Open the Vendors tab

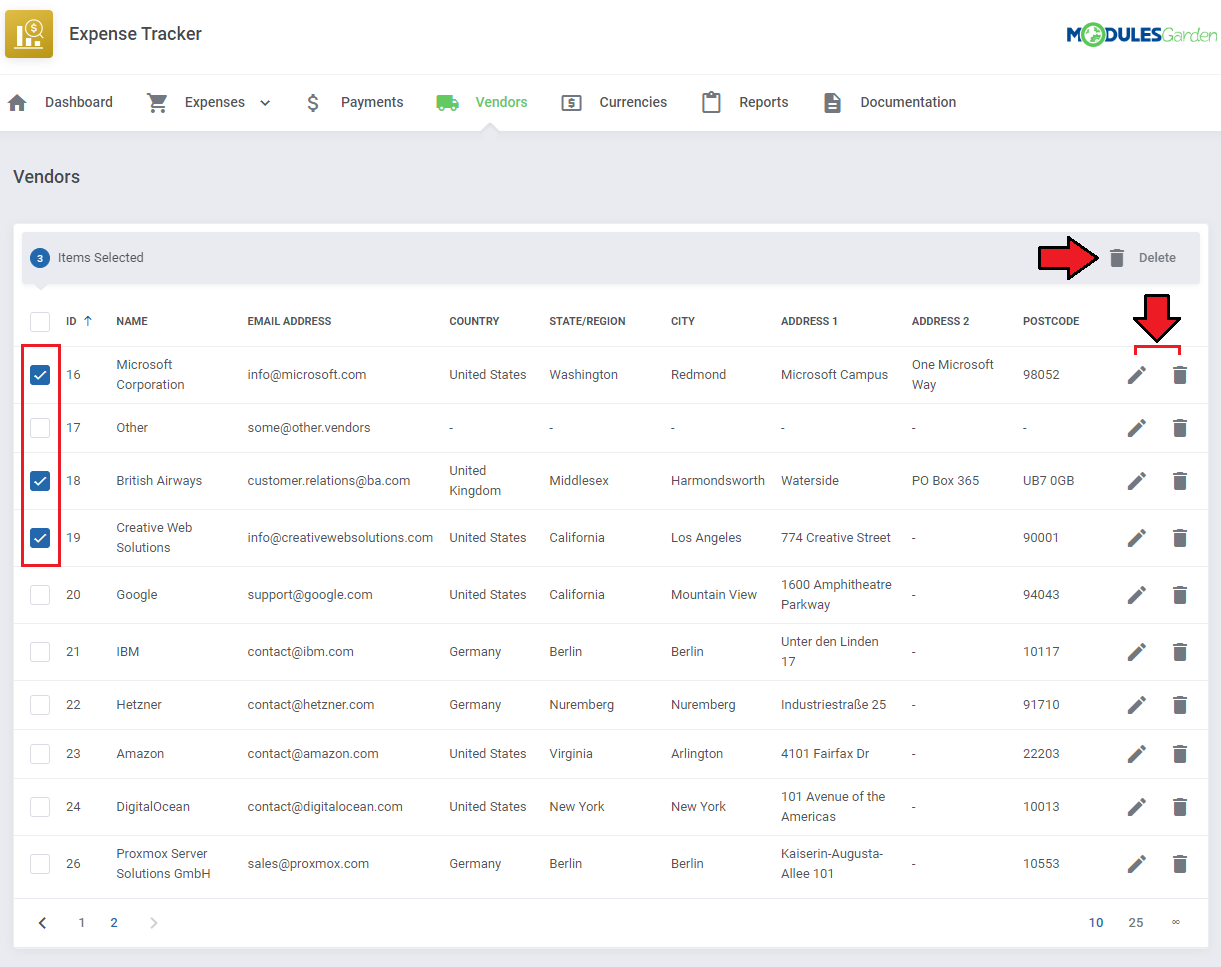click(x=482, y=102)
